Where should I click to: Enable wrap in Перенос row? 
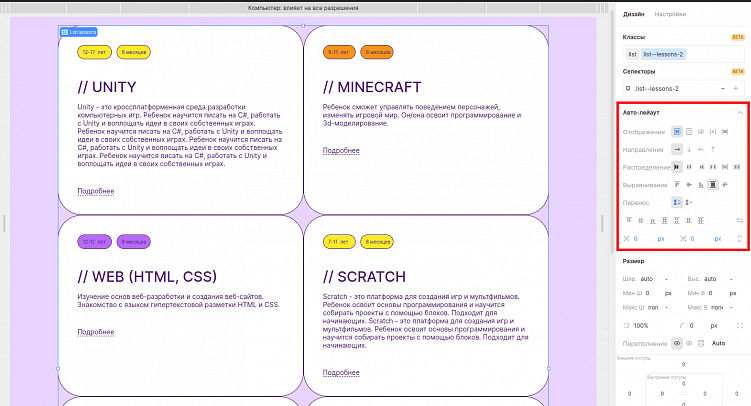[677, 203]
